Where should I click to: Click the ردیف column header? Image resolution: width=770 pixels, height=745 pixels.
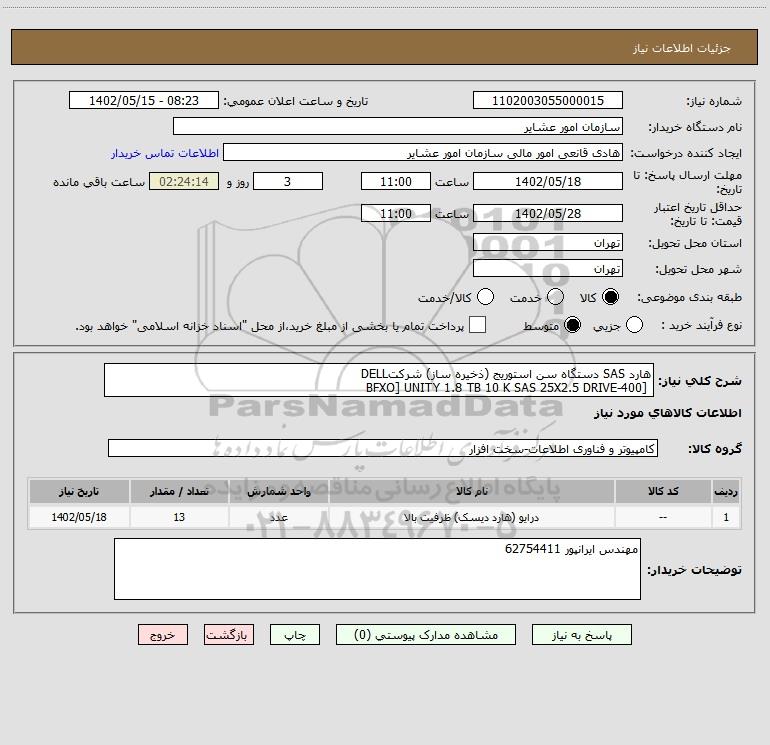pos(726,491)
